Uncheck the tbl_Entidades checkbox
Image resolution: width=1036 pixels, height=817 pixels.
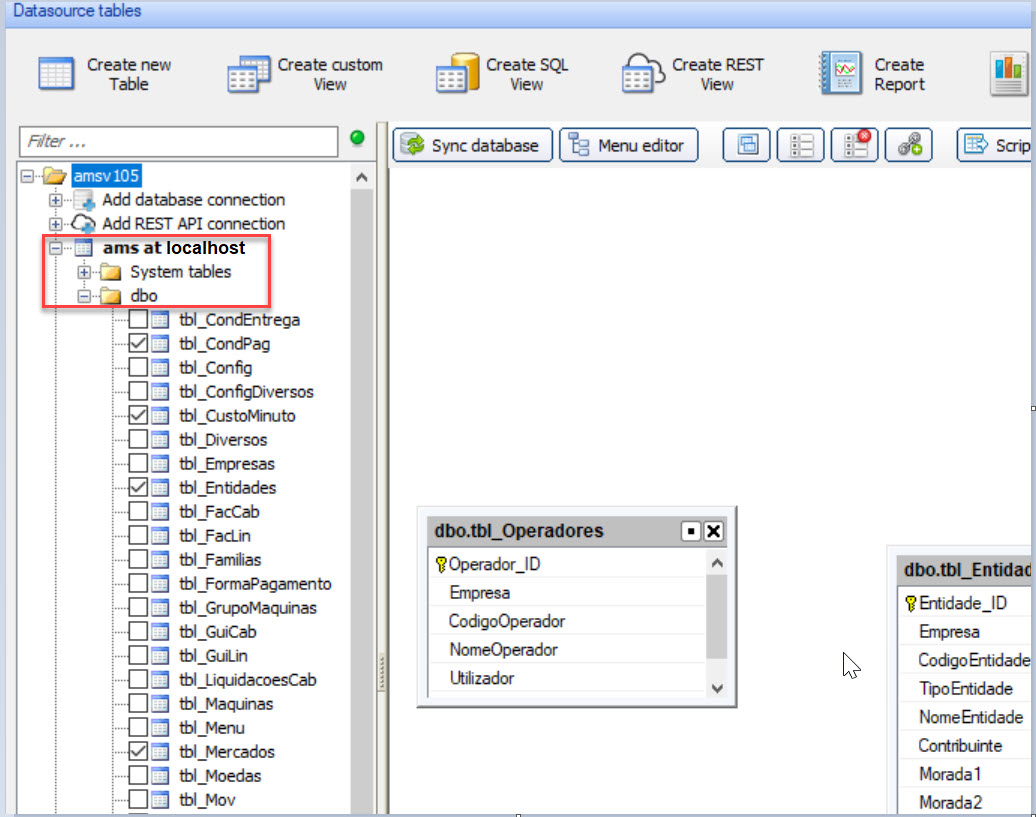(x=138, y=487)
